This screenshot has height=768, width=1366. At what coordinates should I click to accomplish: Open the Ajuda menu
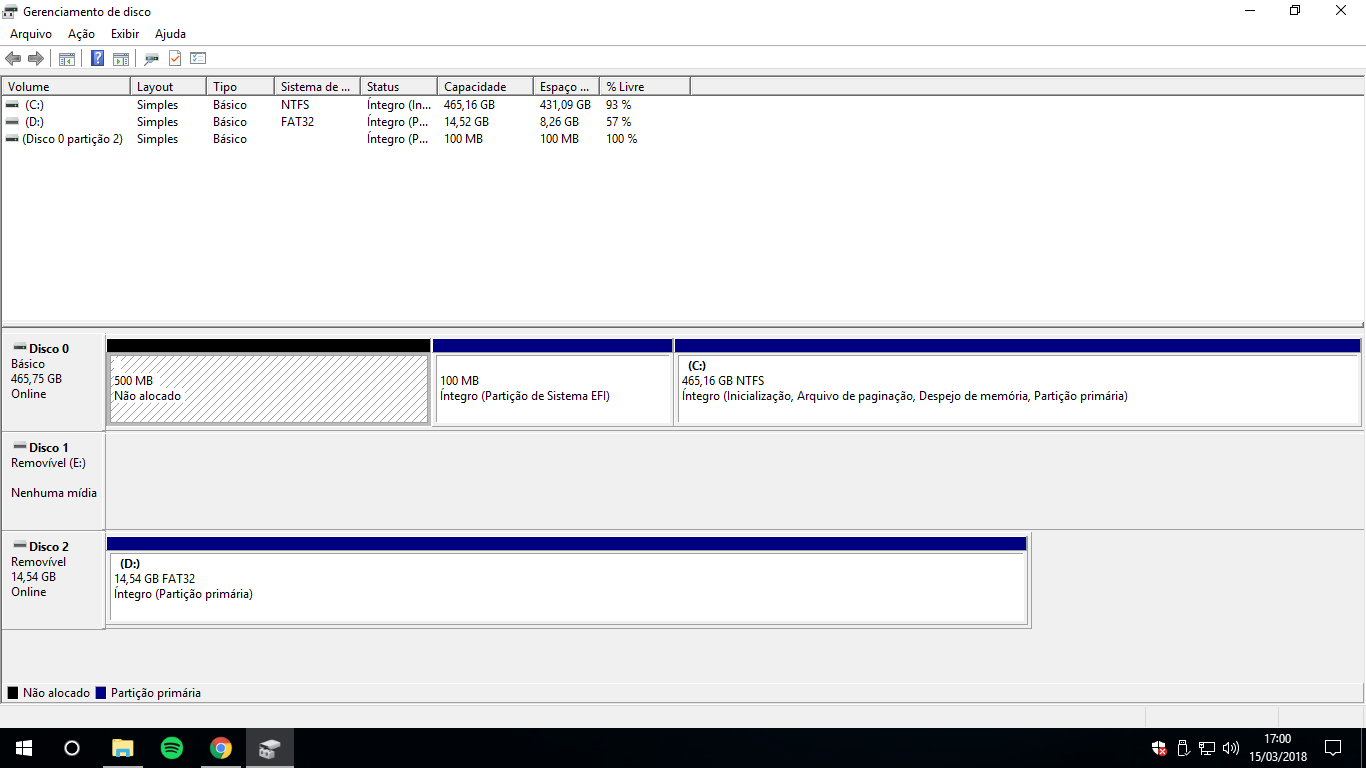pos(171,34)
